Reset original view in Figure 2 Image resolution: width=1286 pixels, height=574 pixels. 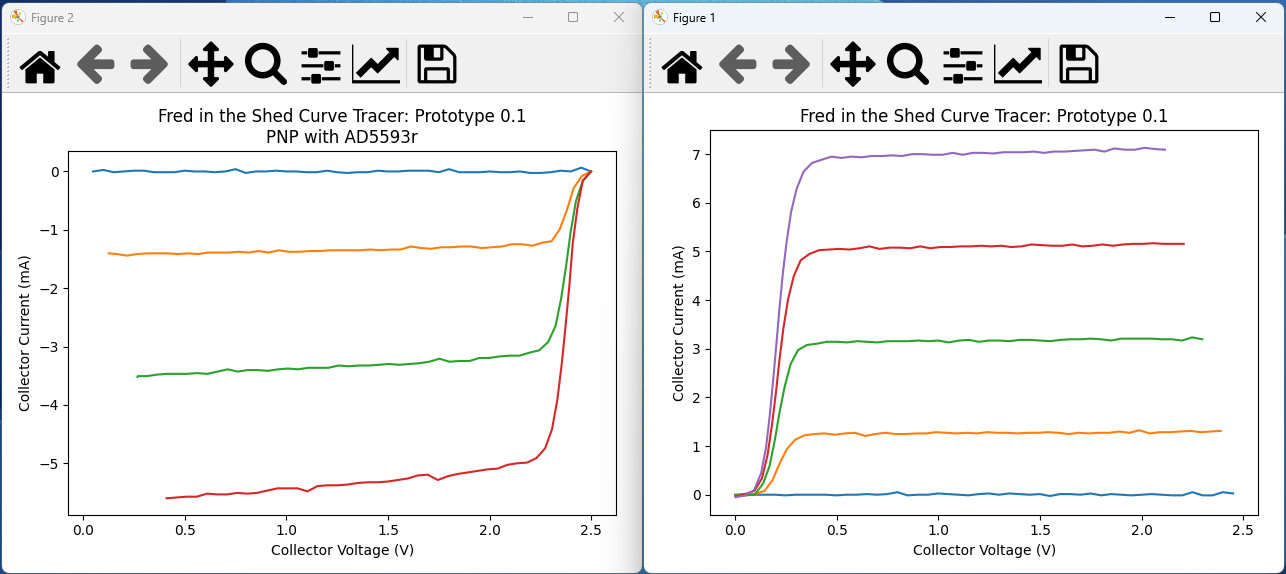pyautogui.click(x=40, y=64)
